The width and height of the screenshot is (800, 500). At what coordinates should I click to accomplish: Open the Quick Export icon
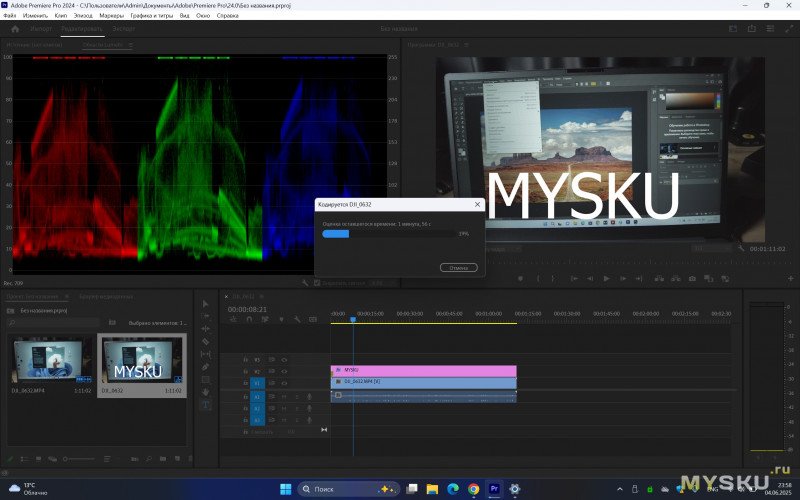(752, 29)
